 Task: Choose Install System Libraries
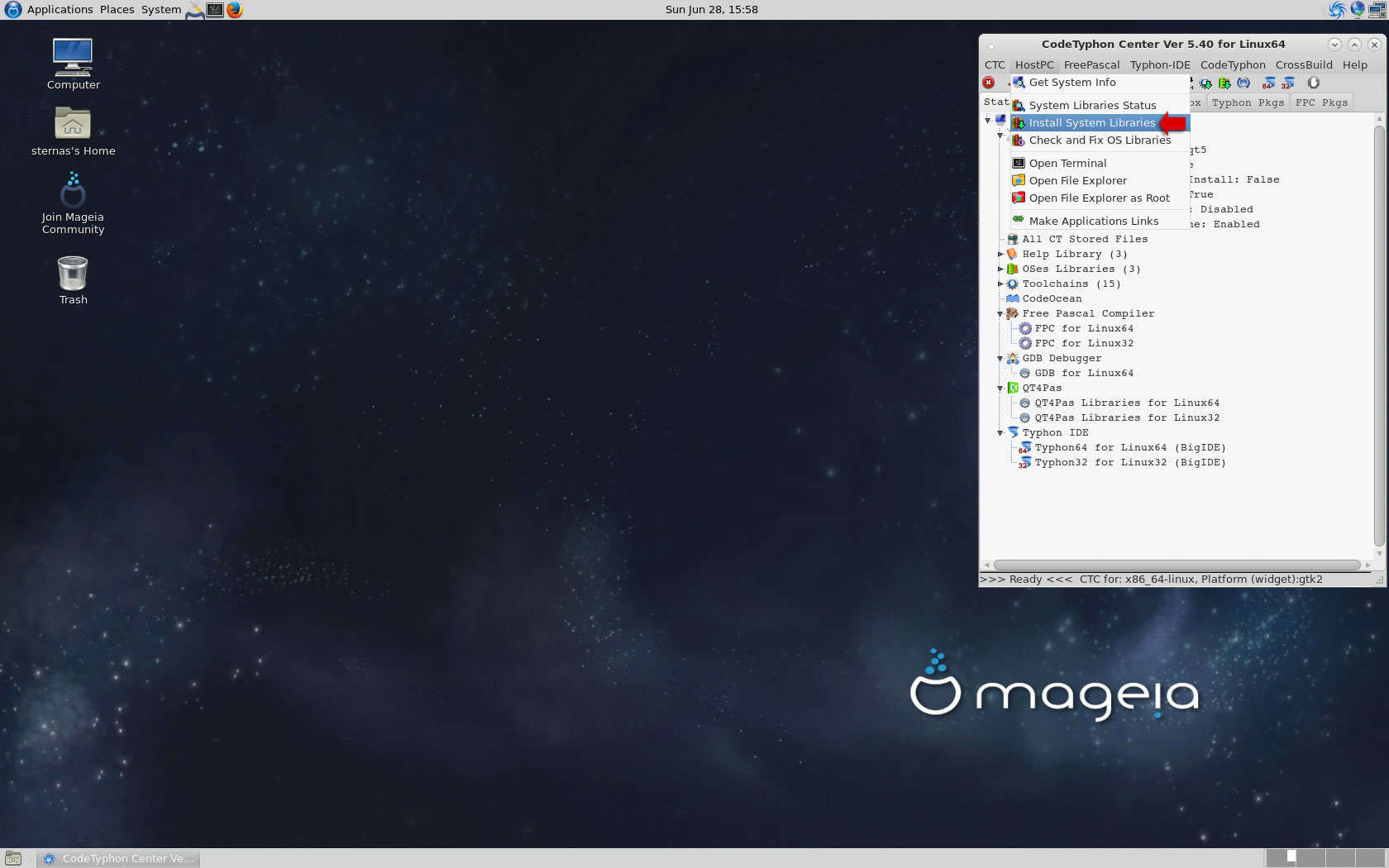[x=1100, y=122]
